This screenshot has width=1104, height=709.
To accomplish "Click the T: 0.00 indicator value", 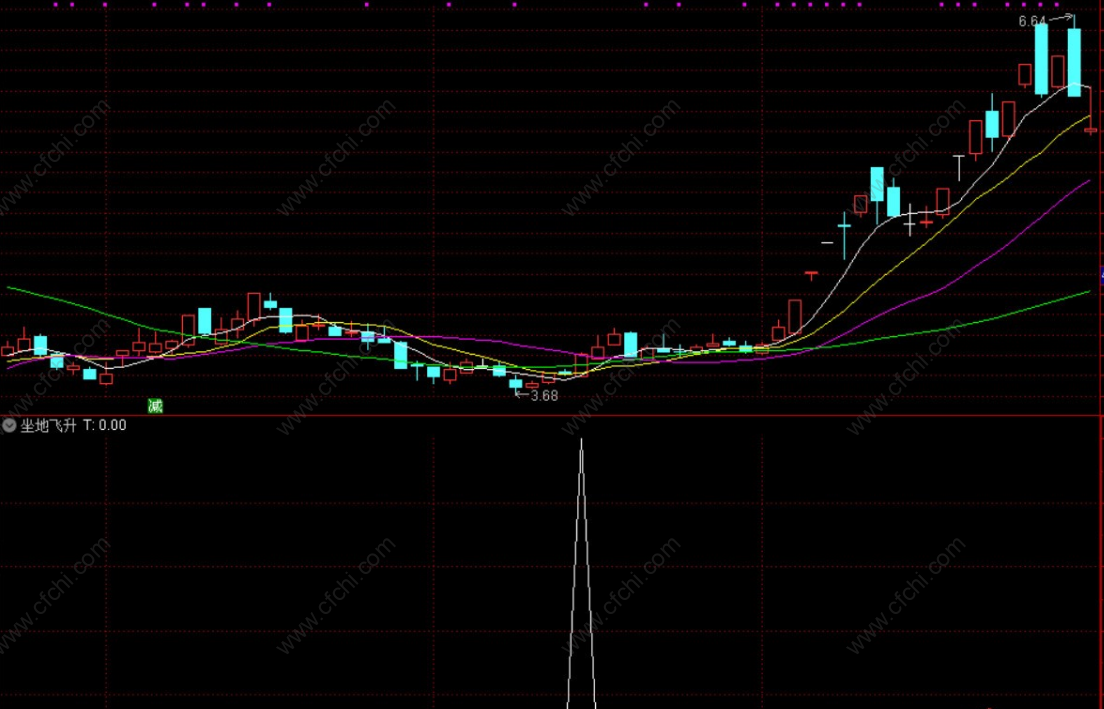I will pyautogui.click(x=105, y=425).
